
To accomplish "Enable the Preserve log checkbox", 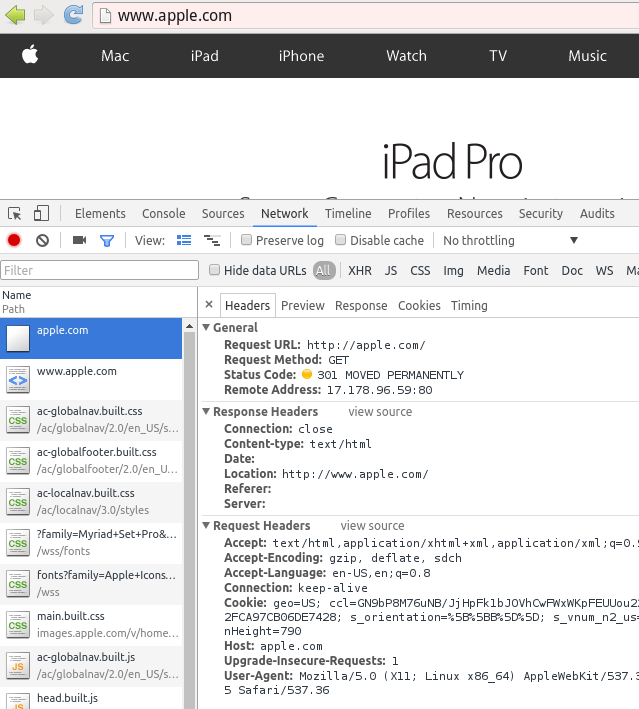I will click(x=246, y=240).
